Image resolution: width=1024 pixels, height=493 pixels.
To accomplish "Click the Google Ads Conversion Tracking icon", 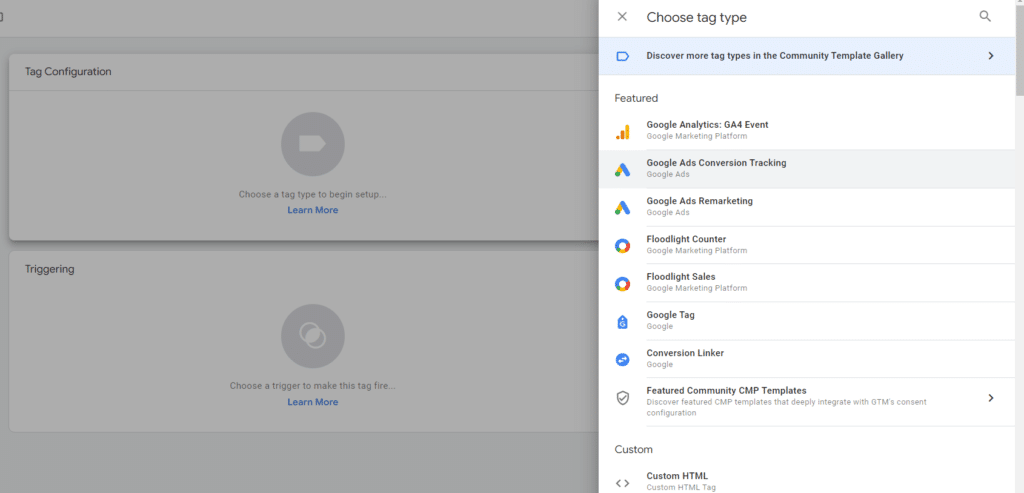I will (622, 170).
